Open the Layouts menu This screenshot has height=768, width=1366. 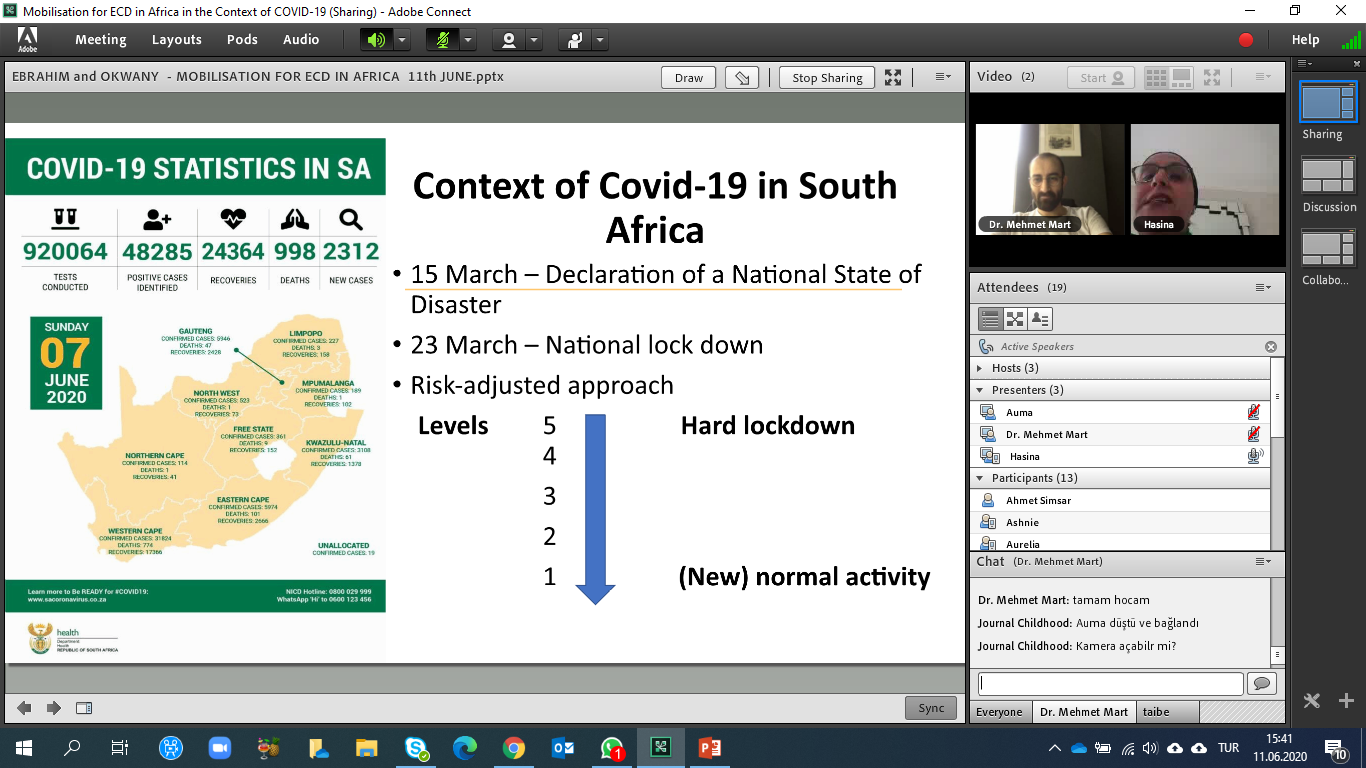pos(176,40)
